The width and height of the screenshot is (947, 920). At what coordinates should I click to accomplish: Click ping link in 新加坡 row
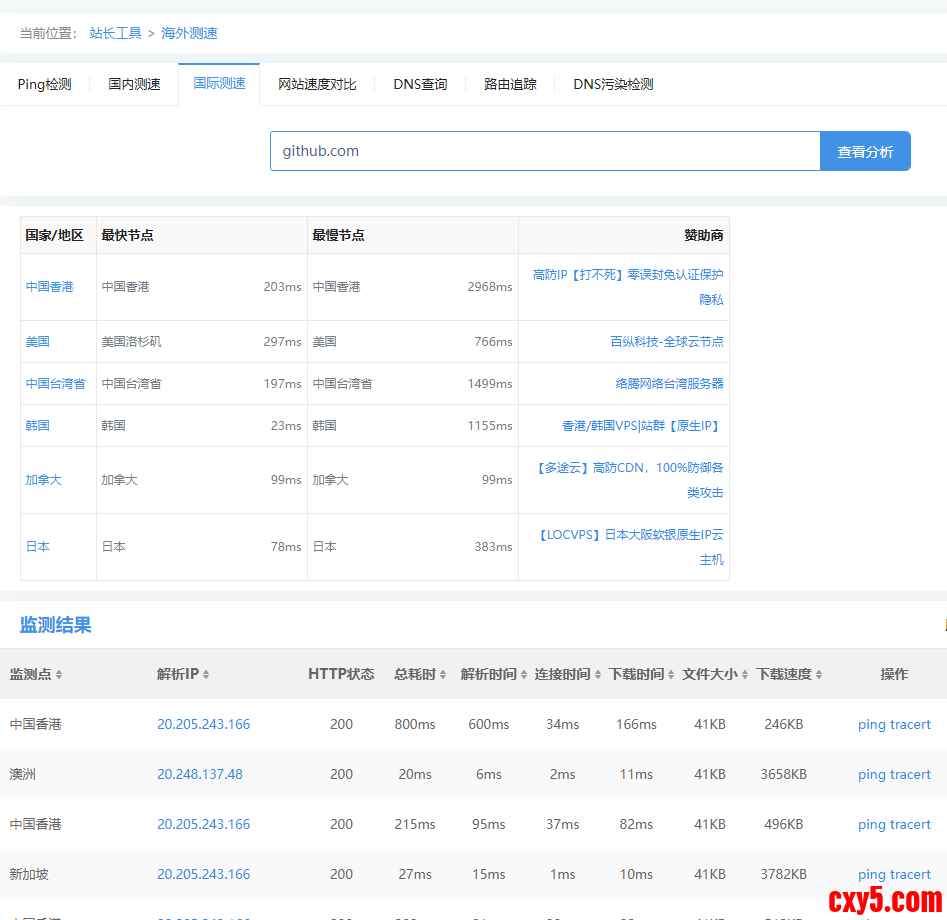[871, 874]
